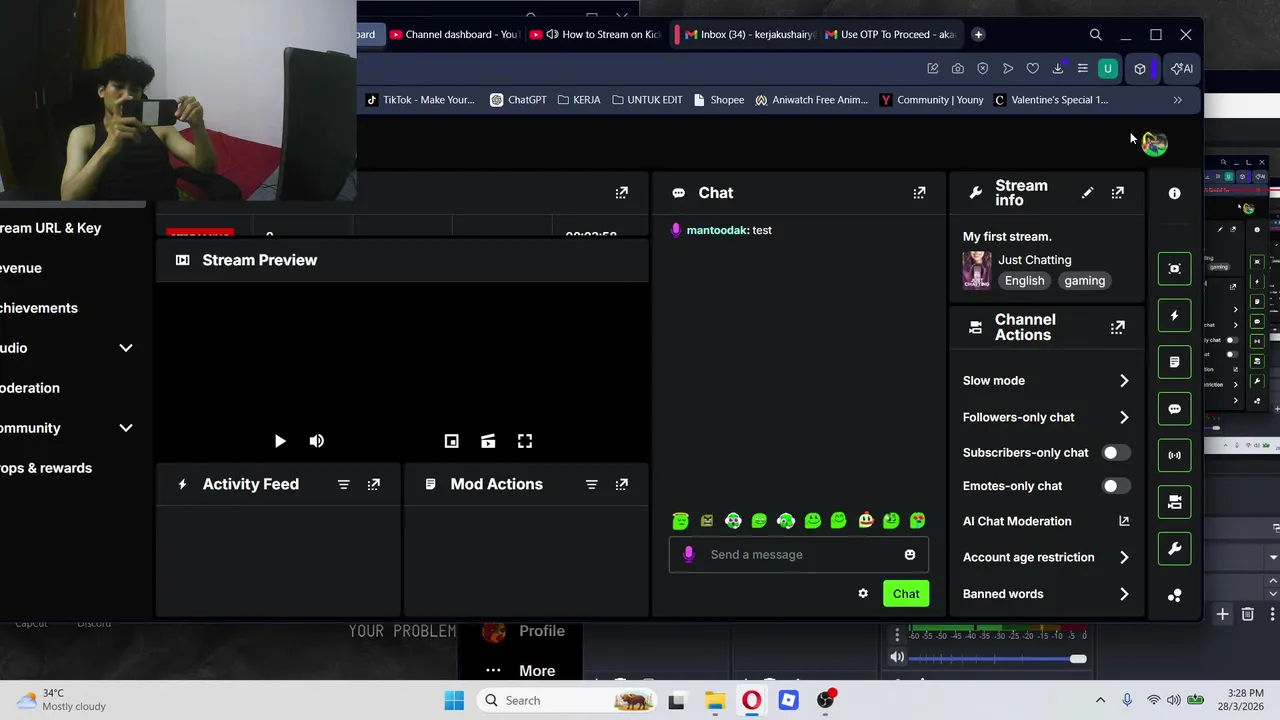Switch to the Gmail Inbox (34) tab
The width and height of the screenshot is (1280, 720).
tap(748, 34)
